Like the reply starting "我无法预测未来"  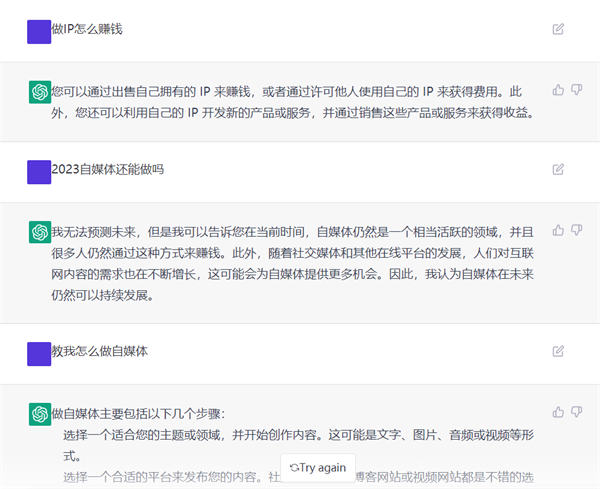point(558,230)
